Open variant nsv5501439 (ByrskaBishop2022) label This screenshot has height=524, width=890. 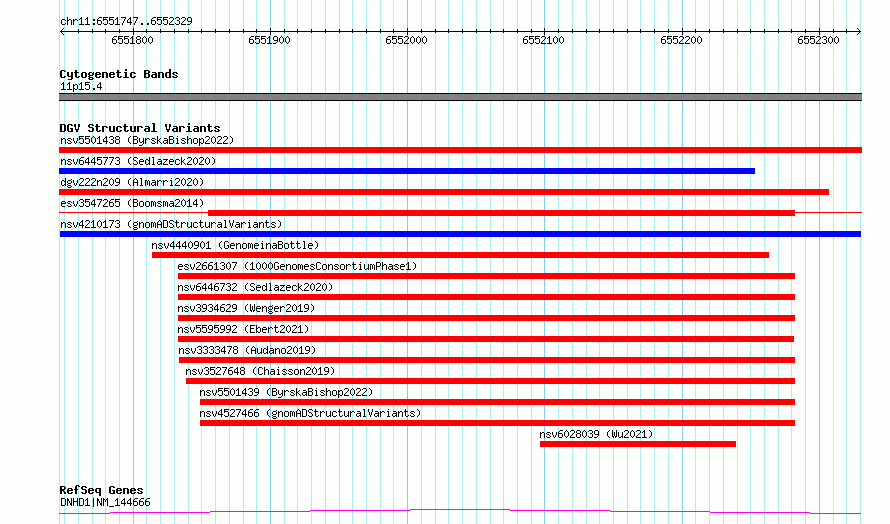(x=286, y=392)
